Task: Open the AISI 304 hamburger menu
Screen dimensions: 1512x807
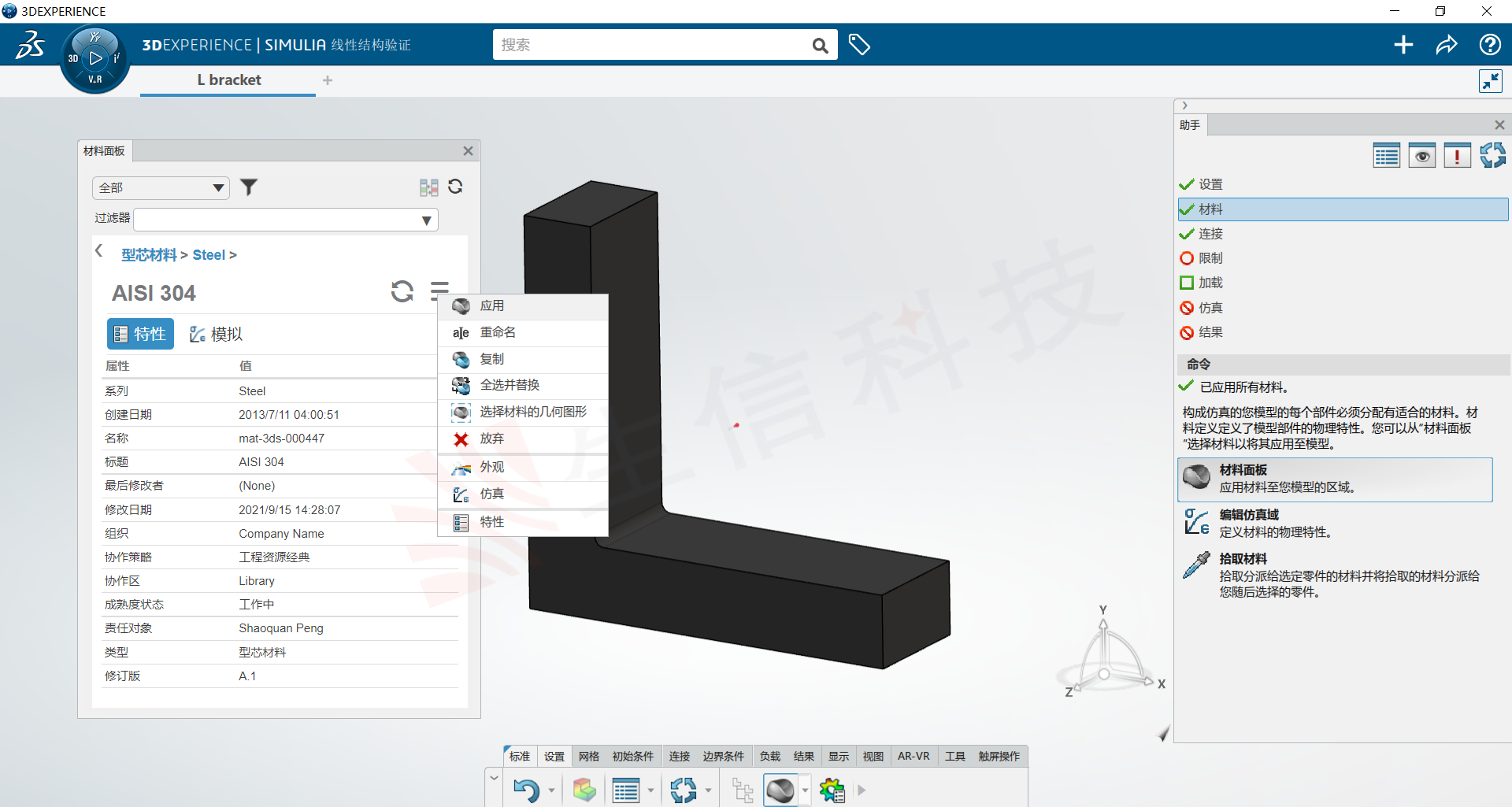Action: 439,291
